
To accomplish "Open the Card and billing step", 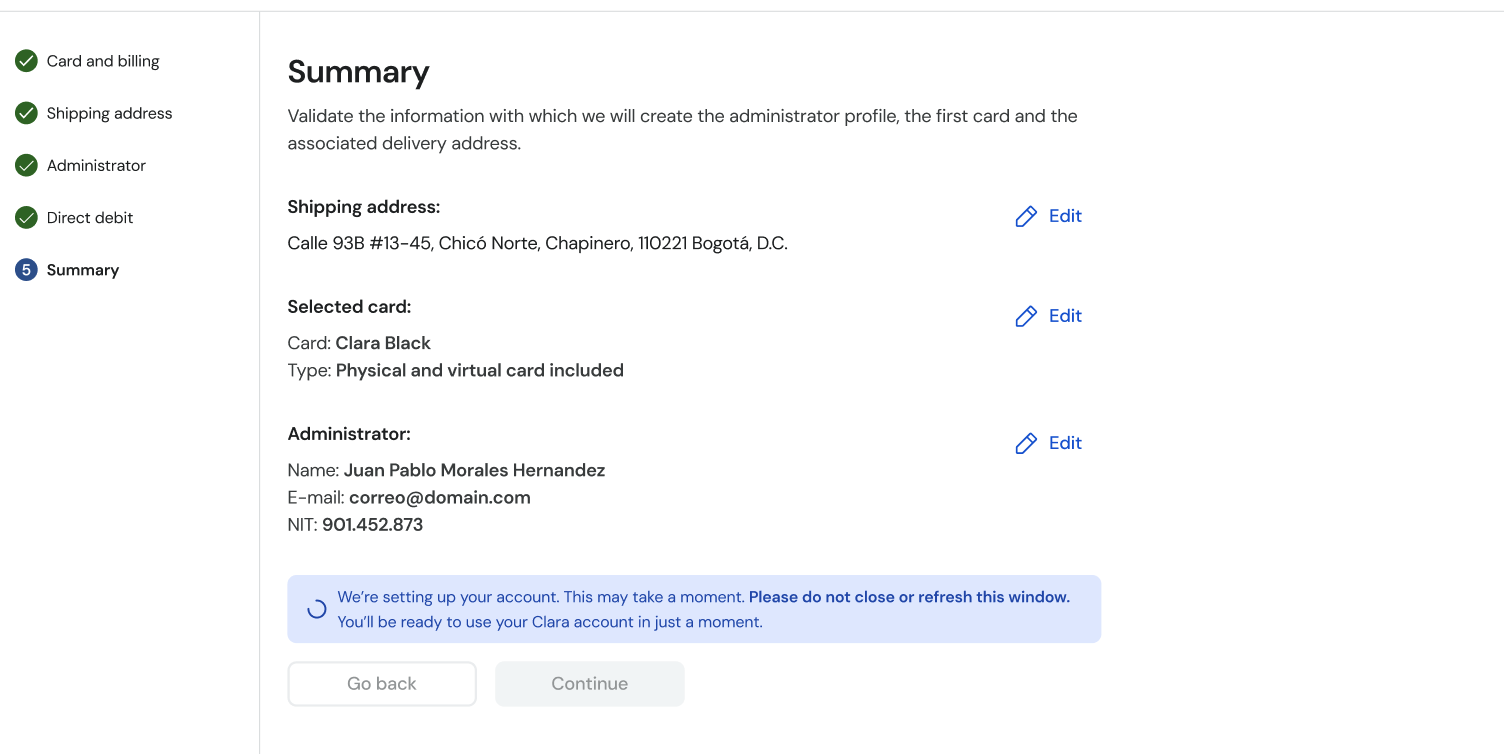I will (103, 61).
